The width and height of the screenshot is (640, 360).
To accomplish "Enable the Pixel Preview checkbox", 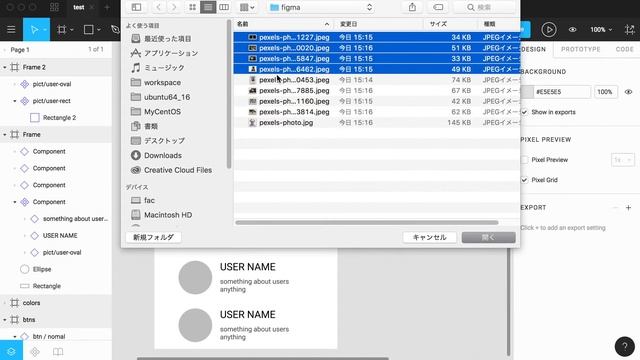I will [x=524, y=160].
